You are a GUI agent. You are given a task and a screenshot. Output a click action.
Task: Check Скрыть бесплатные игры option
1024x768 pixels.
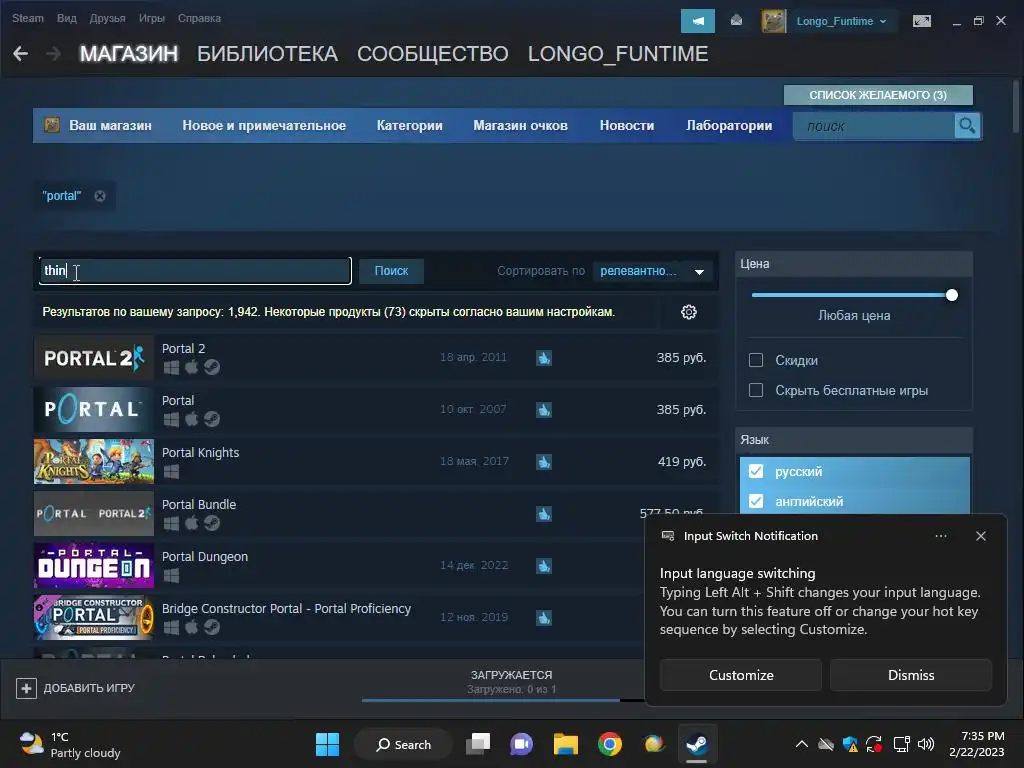pyautogui.click(x=756, y=390)
